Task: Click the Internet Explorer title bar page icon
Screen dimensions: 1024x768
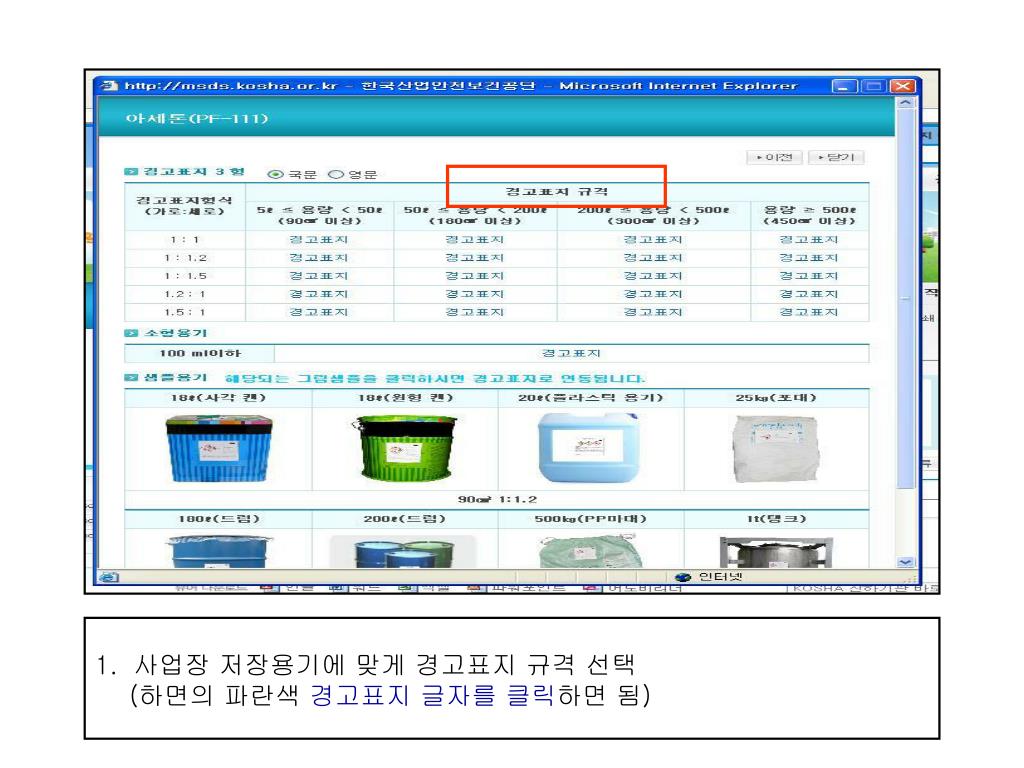Action: (109, 86)
